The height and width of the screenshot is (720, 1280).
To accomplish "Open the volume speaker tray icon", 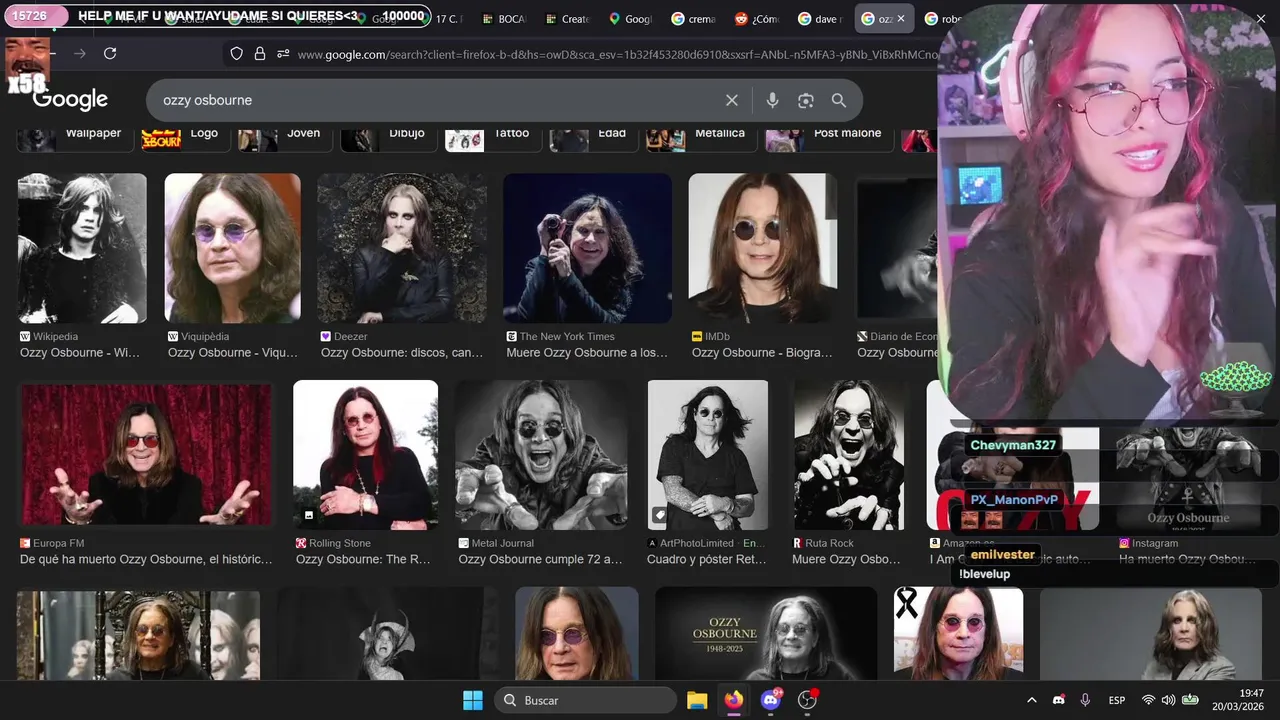I will tap(1168, 700).
